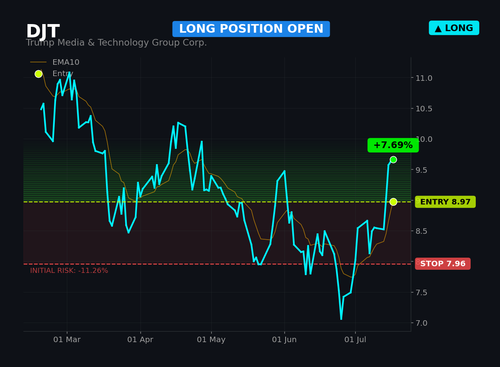Click the yellow entry point dot on the entry line

click(x=393, y=202)
